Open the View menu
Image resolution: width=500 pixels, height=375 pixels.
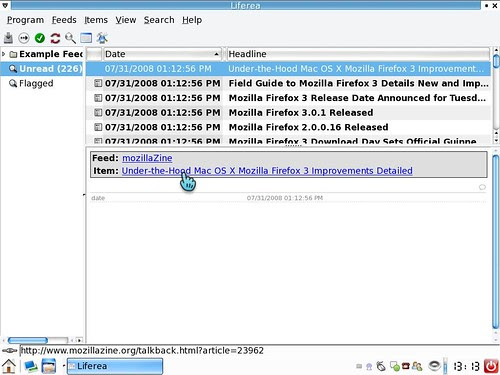(126, 20)
